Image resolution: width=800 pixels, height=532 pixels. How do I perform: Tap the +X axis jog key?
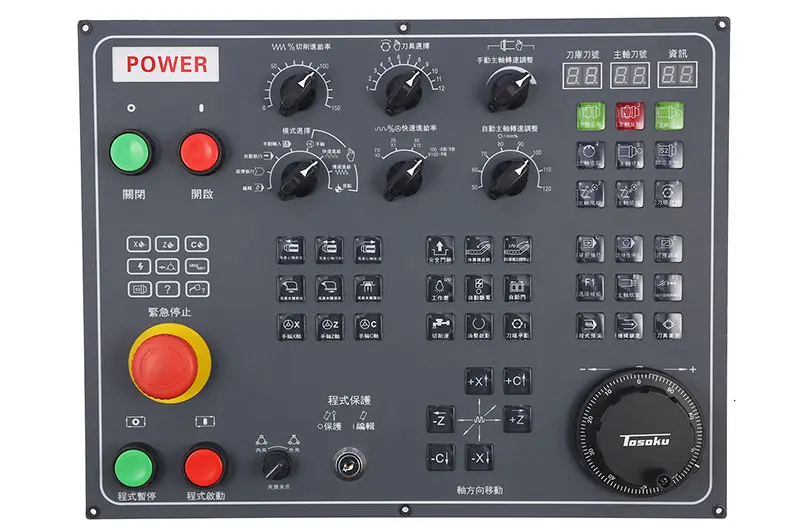tap(479, 381)
